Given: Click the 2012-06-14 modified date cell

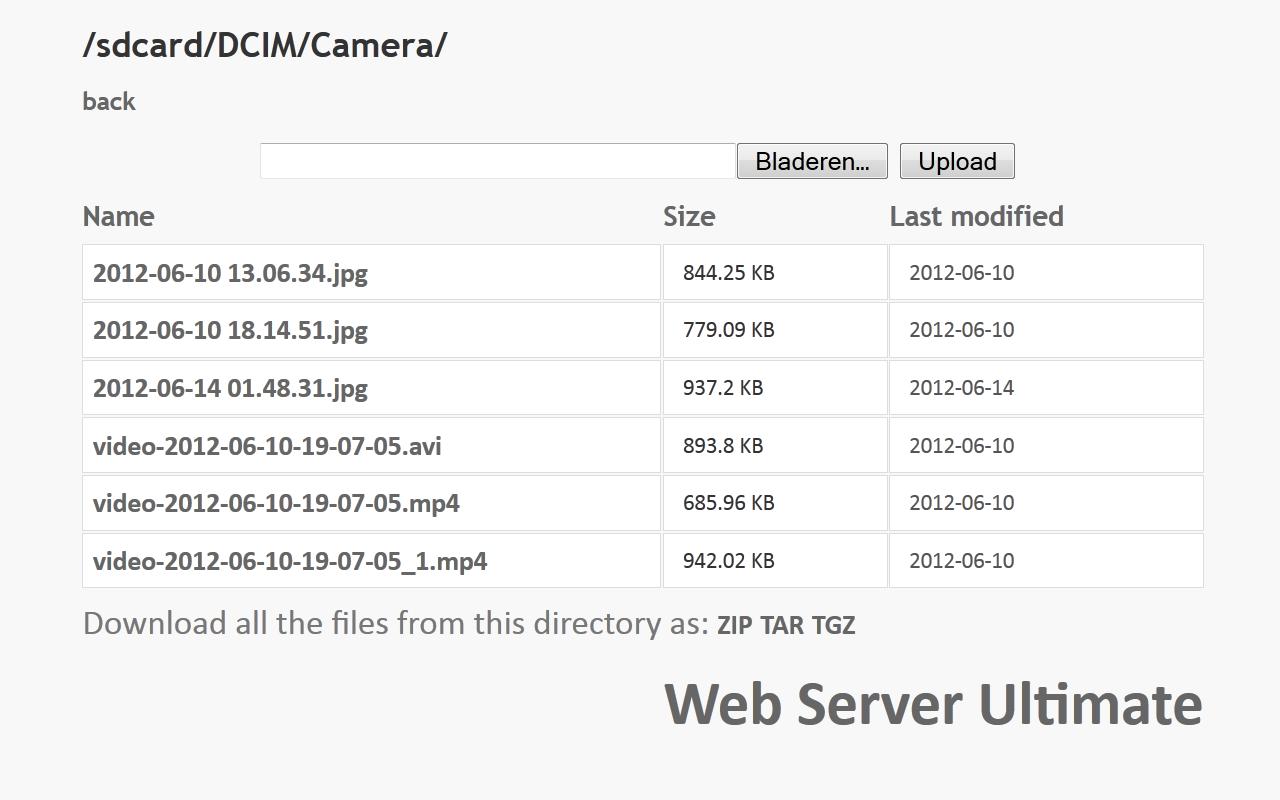Looking at the screenshot, I should coord(961,388).
